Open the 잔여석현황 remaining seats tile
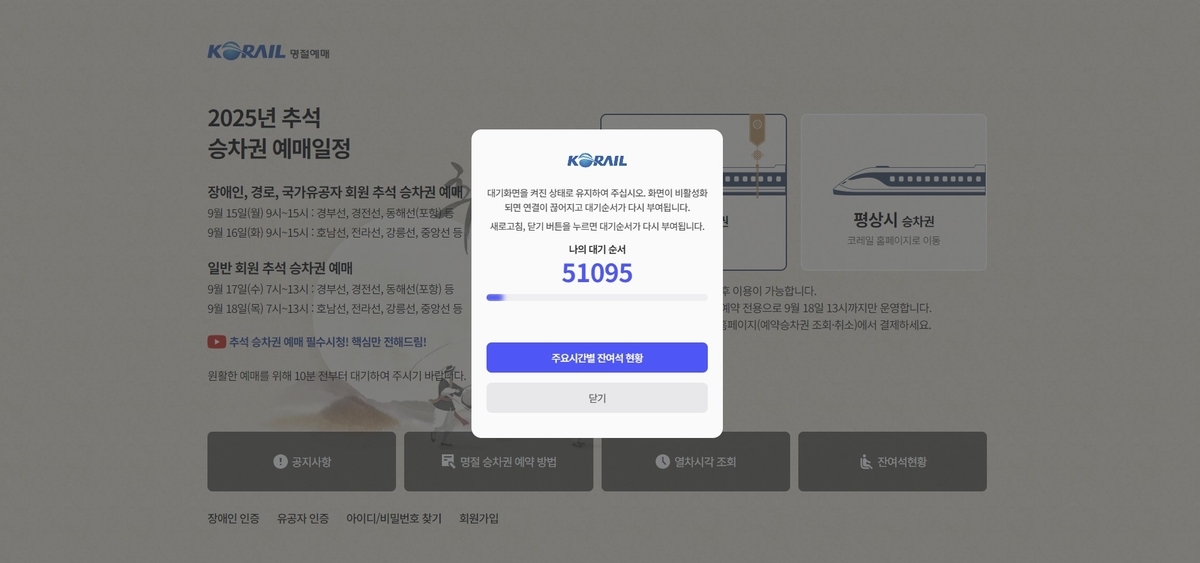 click(x=893, y=462)
